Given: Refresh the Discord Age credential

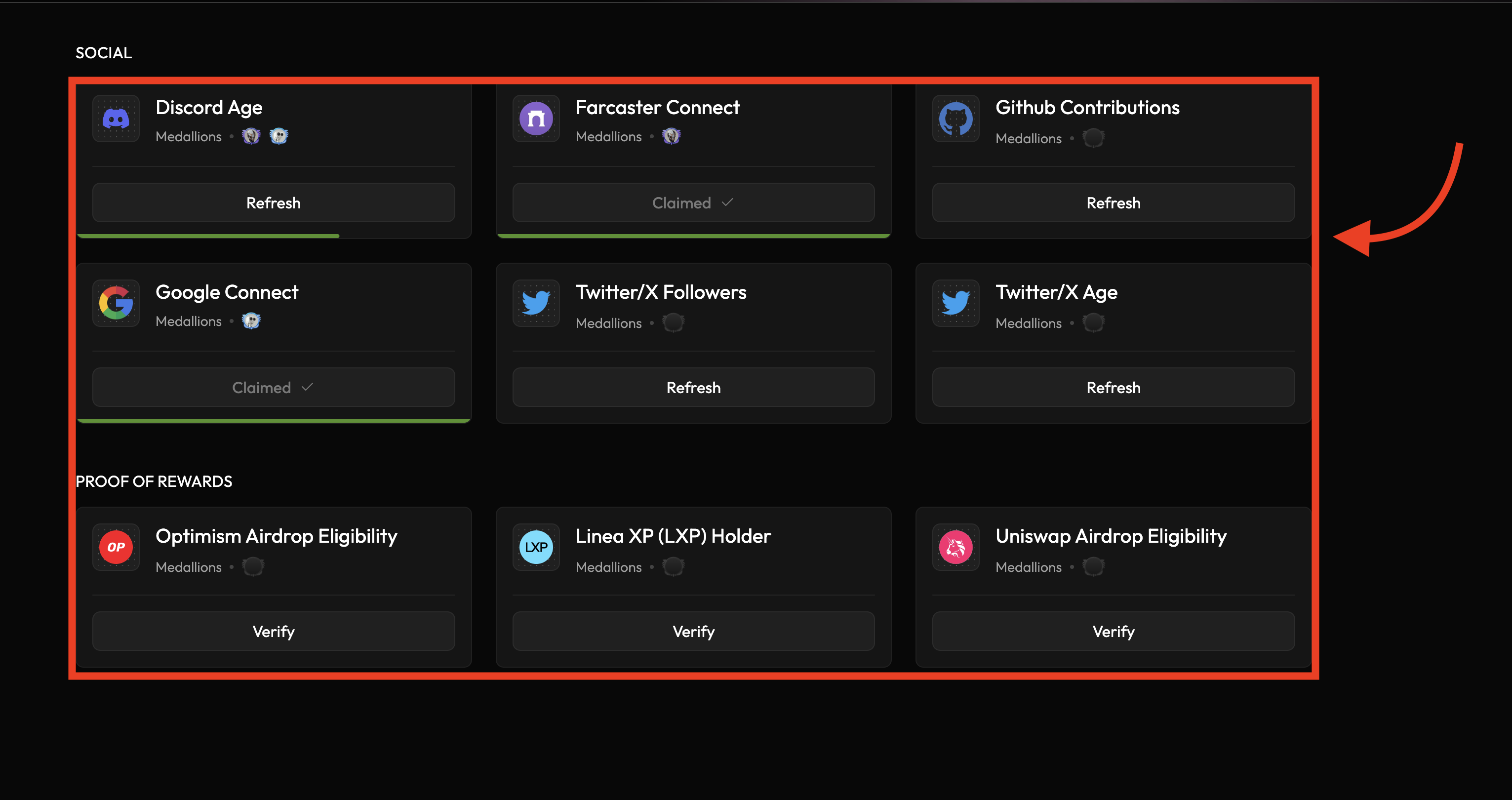Looking at the screenshot, I should [274, 202].
